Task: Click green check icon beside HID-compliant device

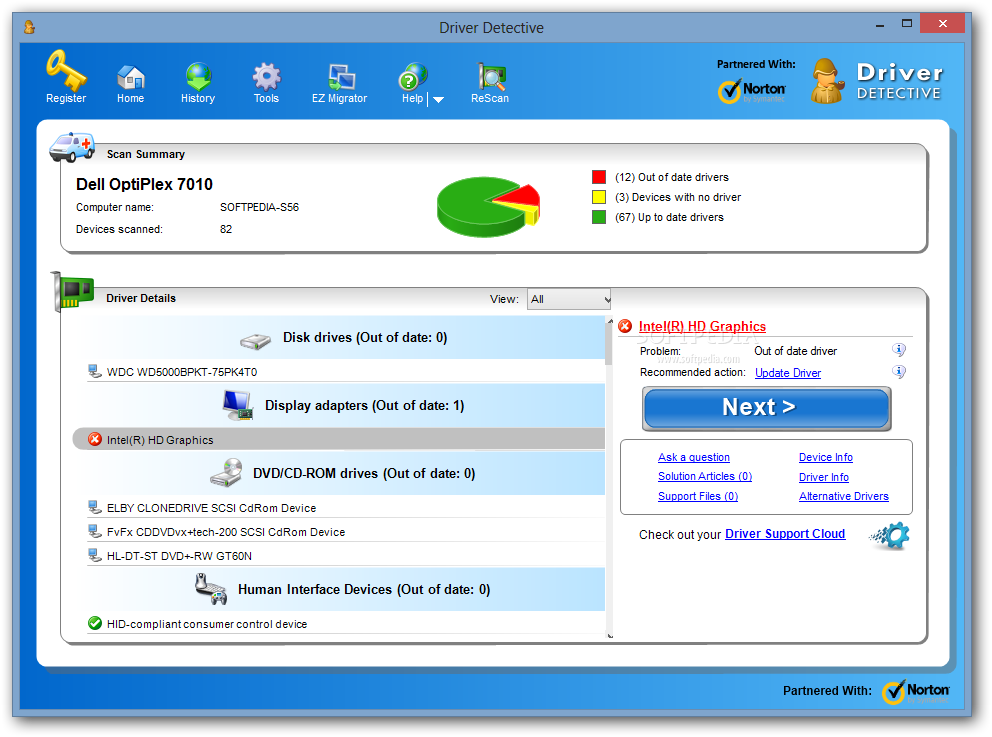Action: 95,624
